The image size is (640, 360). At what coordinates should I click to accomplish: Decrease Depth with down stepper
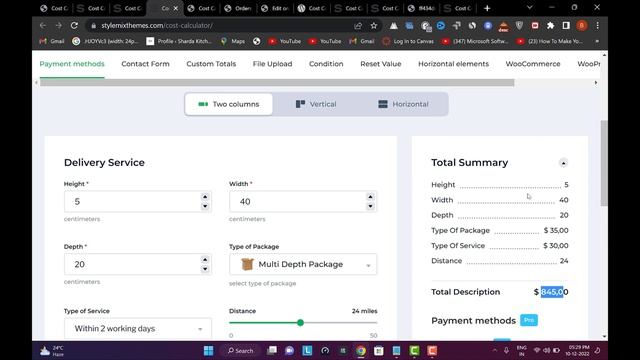coord(205,269)
